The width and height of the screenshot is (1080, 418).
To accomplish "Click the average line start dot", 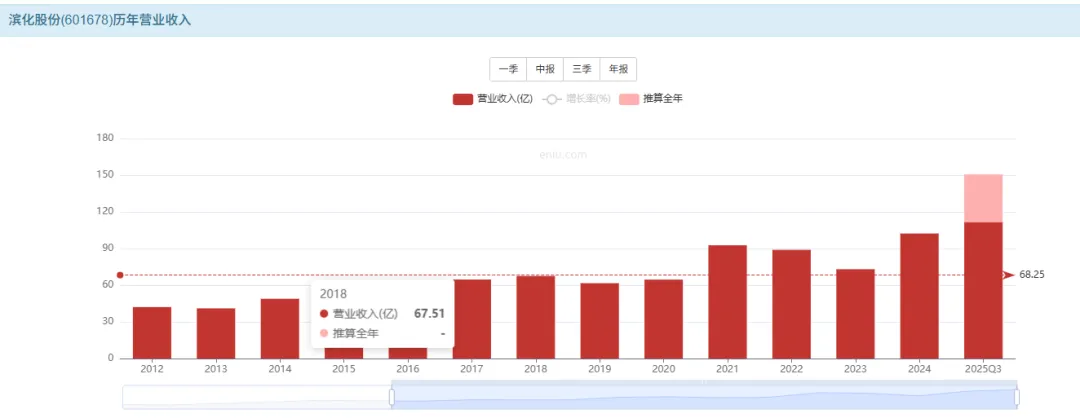I will [x=120, y=275].
